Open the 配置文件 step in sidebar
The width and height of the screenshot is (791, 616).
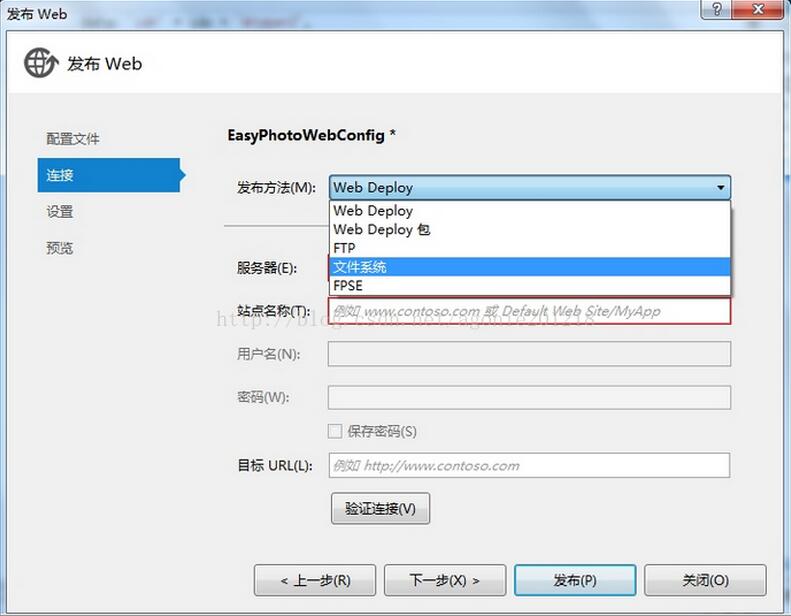click(x=73, y=138)
